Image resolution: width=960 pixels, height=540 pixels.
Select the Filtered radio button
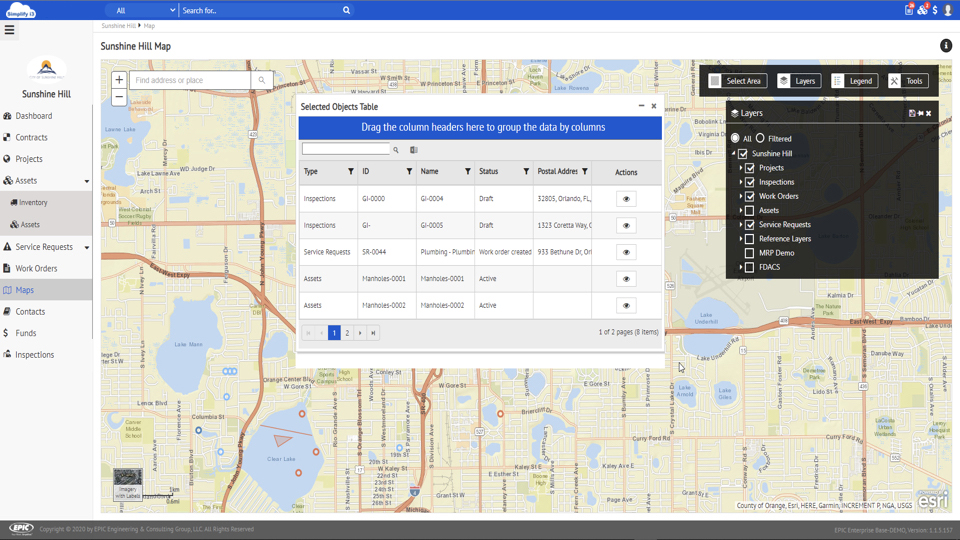click(760, 139)
